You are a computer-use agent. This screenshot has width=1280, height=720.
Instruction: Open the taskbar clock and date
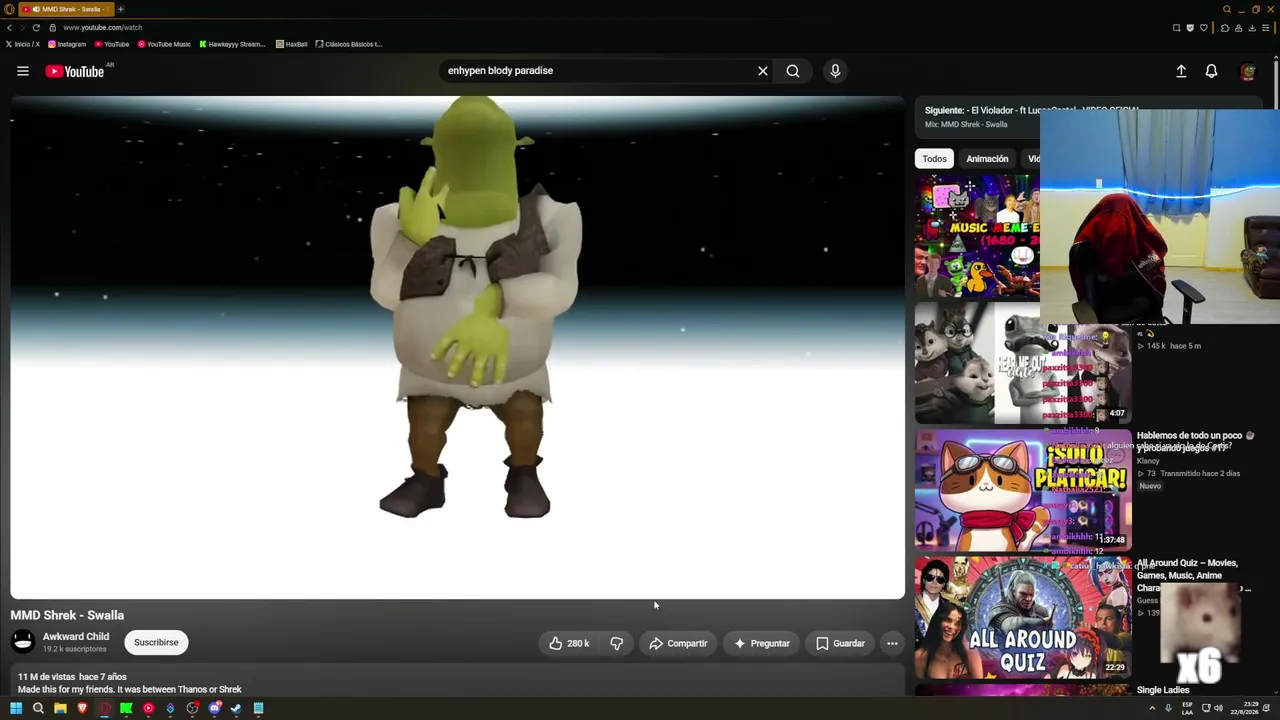[x=1245, y=709]
